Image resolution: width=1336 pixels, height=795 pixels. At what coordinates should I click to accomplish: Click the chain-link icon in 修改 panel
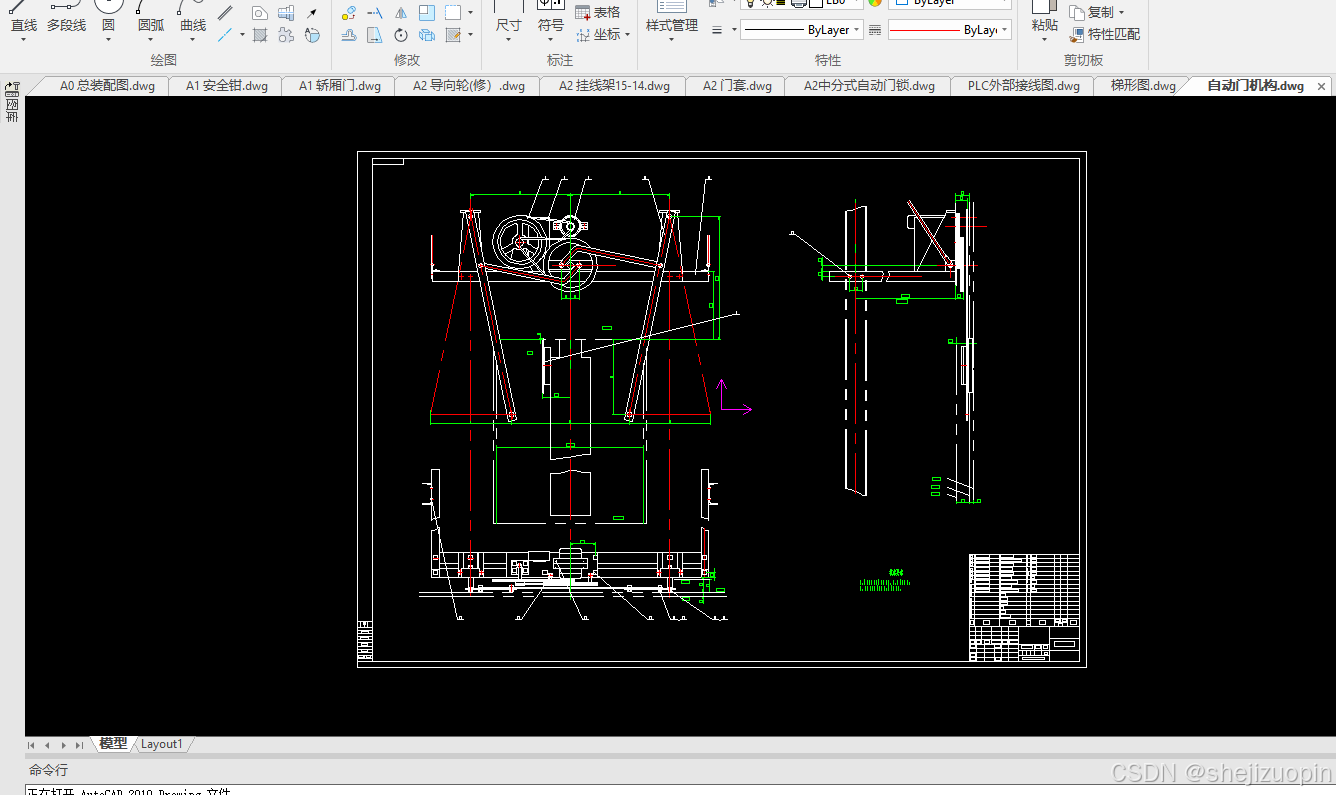tap(349, 13)
